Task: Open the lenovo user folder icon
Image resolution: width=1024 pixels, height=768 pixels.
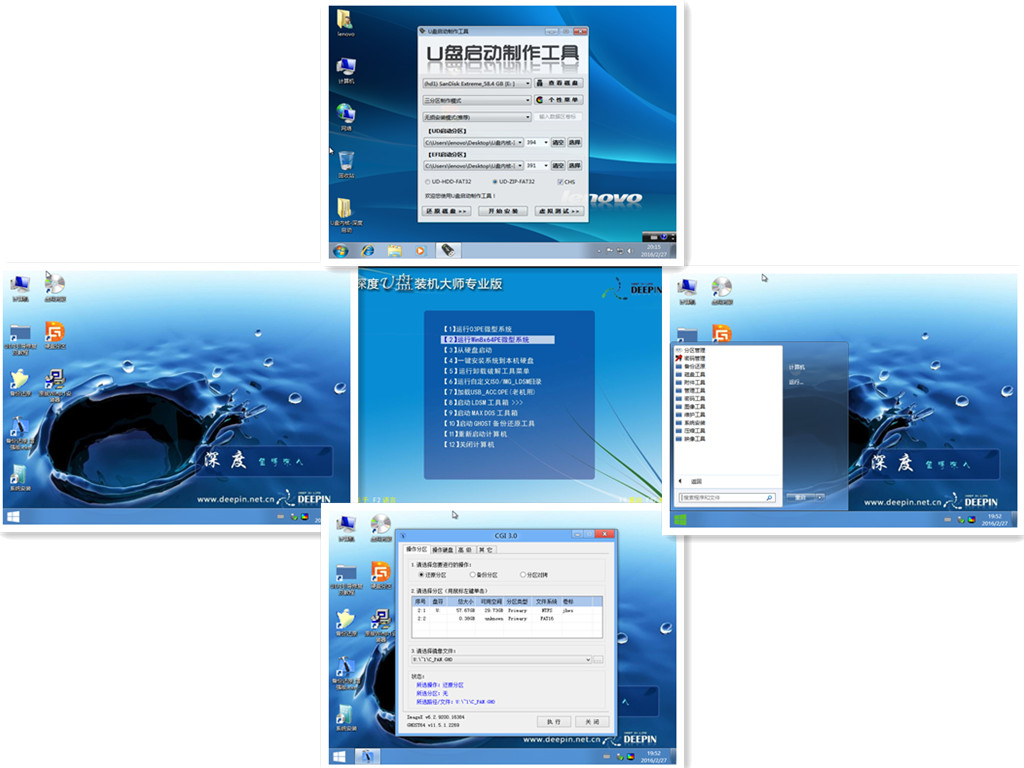Action: point(345,20)
